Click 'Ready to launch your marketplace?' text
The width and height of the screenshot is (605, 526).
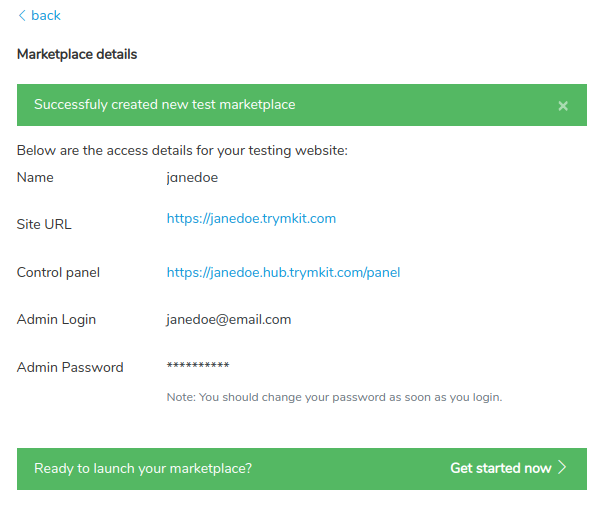pos(143,468)
